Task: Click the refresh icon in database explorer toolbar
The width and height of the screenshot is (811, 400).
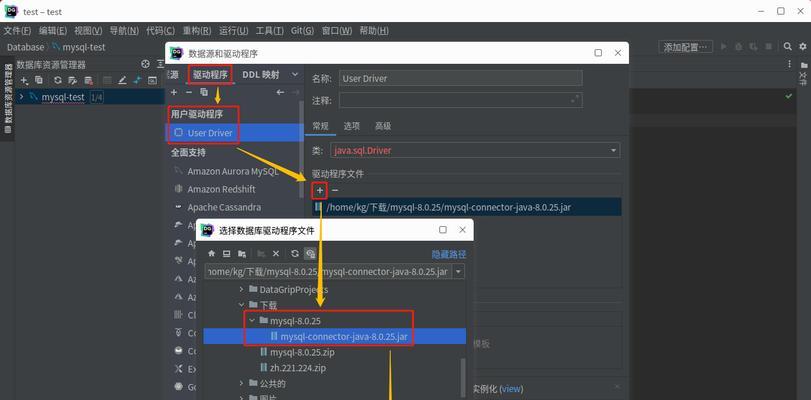Action: pyautogui.click(x=58, y=80)
